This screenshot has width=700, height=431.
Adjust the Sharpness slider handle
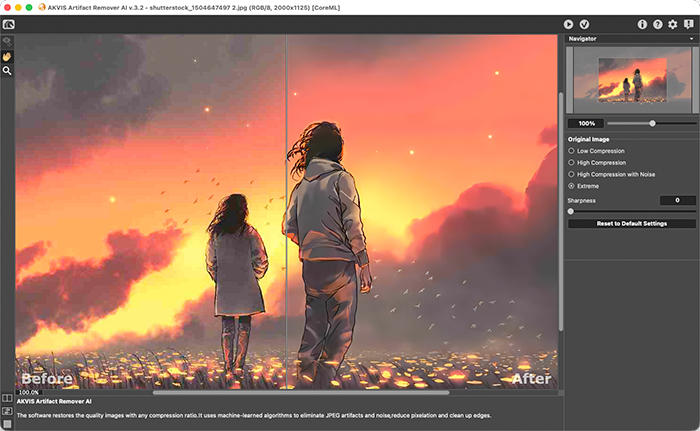click(571, 211)
